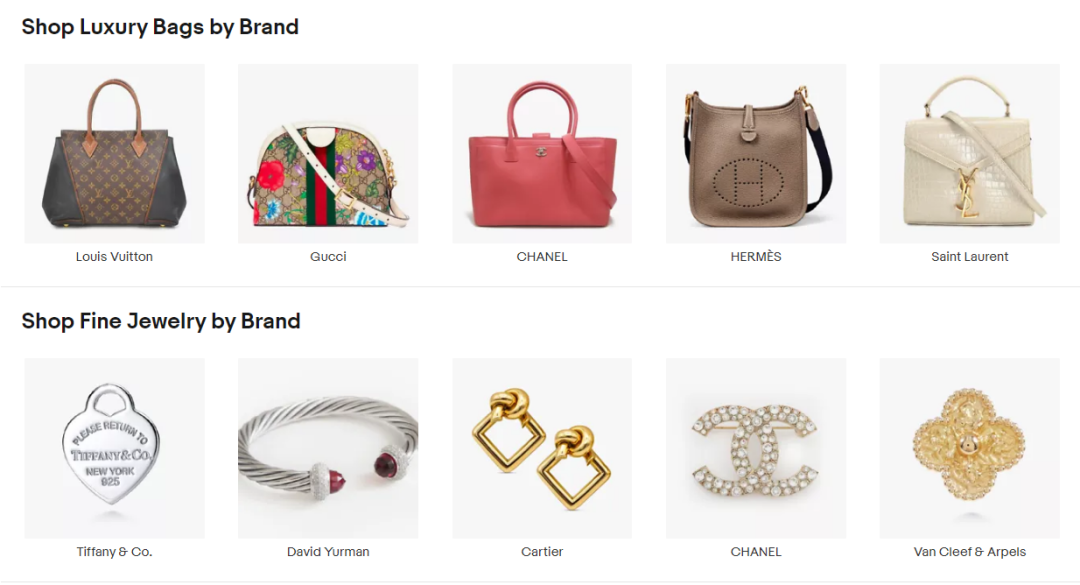
Task: Open the CHANEL pearl CC brooch image
Action: coord(756,448)
